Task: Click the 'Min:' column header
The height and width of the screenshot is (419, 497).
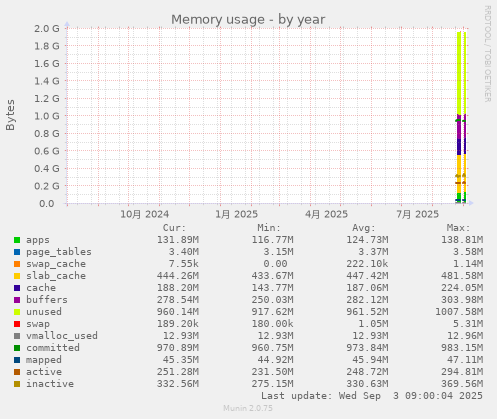Action: coord(269,228)
